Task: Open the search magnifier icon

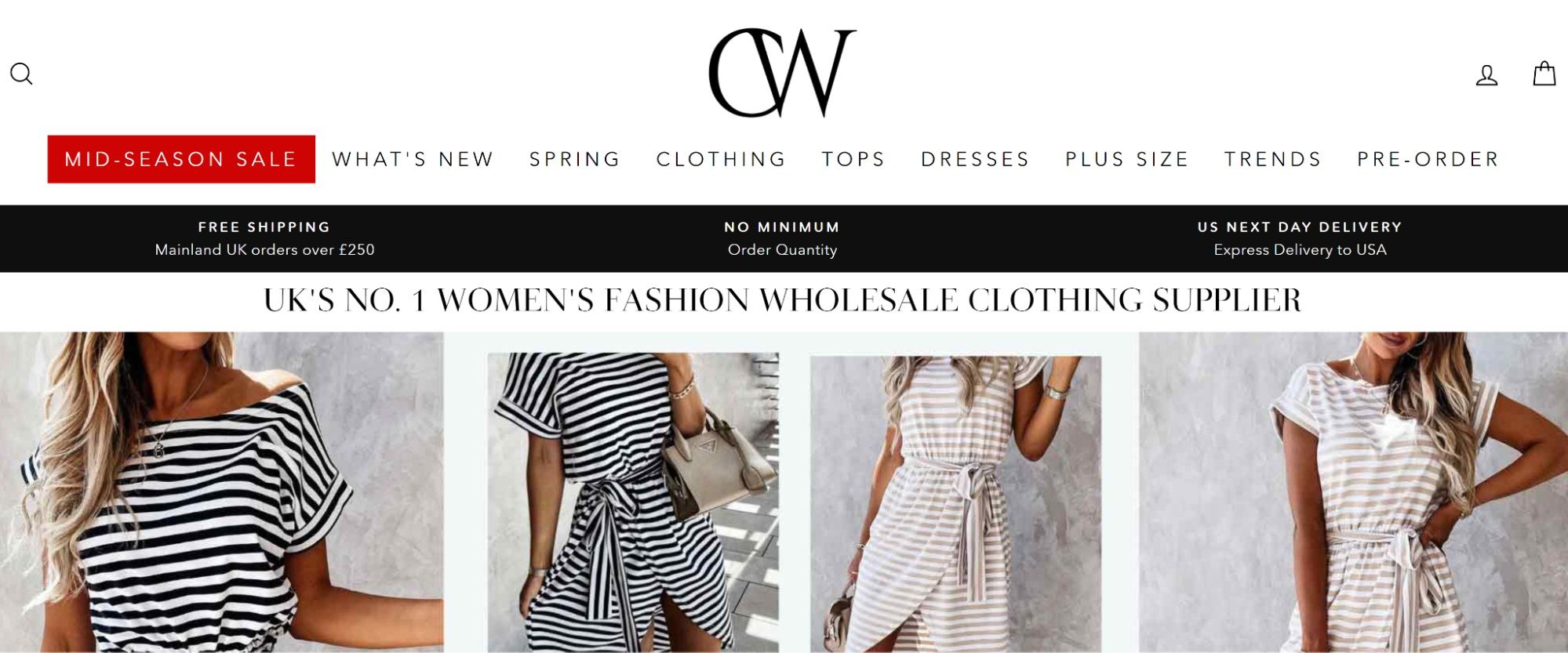Action: pyautogui.click(x=21, y=74)
